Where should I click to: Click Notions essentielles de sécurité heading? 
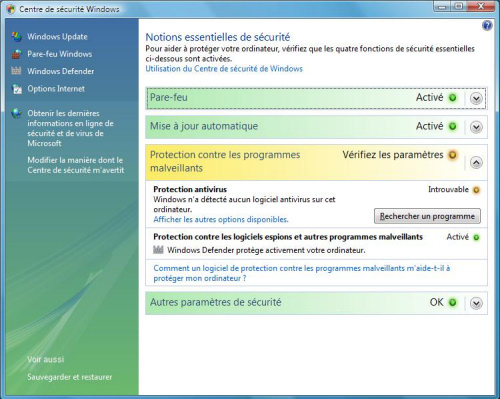[218, 37]
